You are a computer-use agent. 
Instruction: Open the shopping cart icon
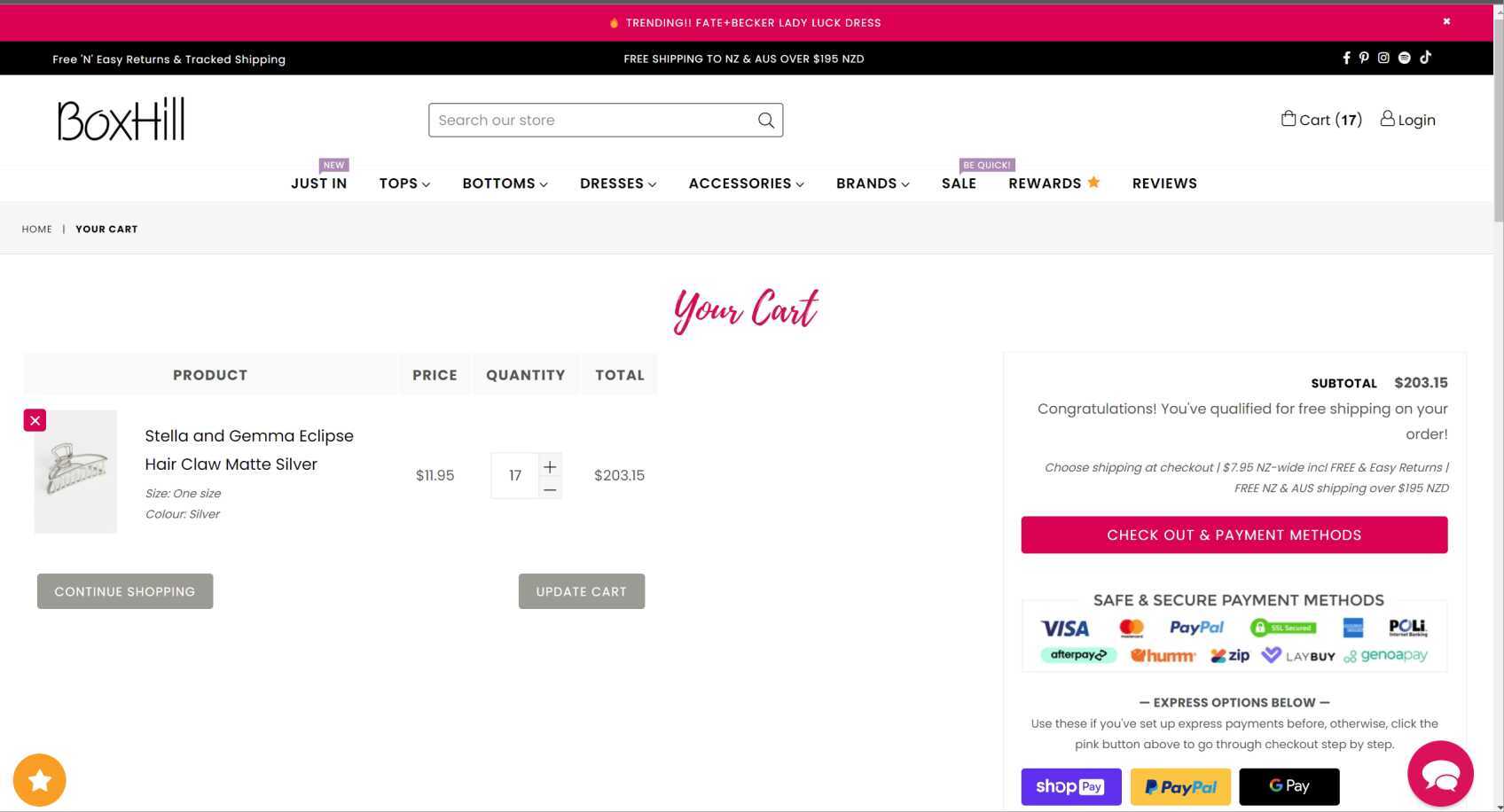pos(1290,119)
